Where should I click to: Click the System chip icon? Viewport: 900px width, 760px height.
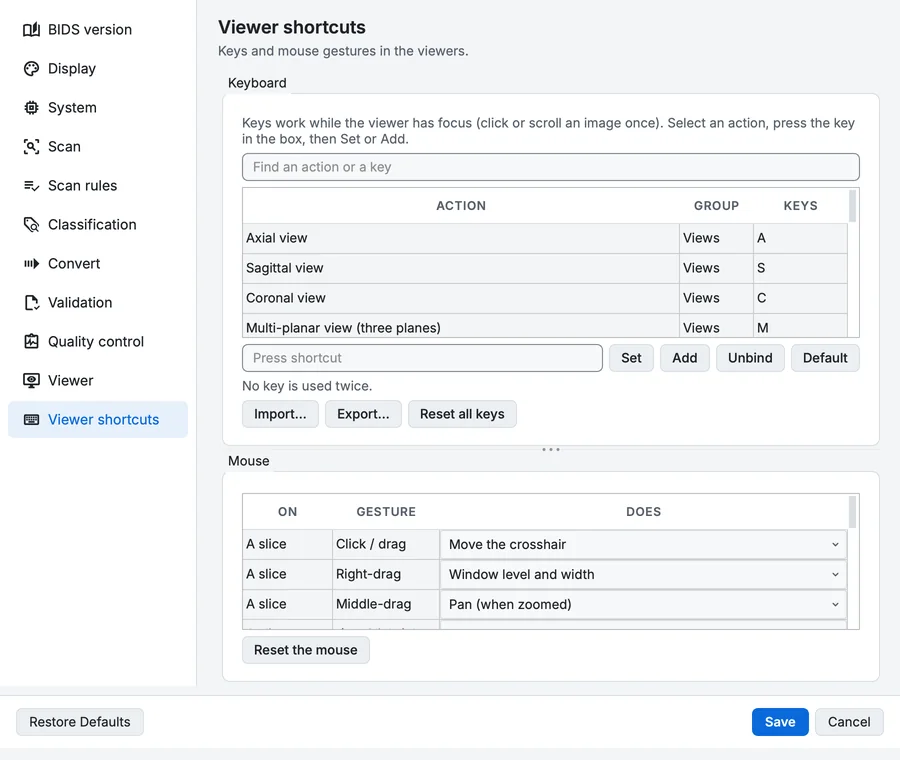coord(32,107)
